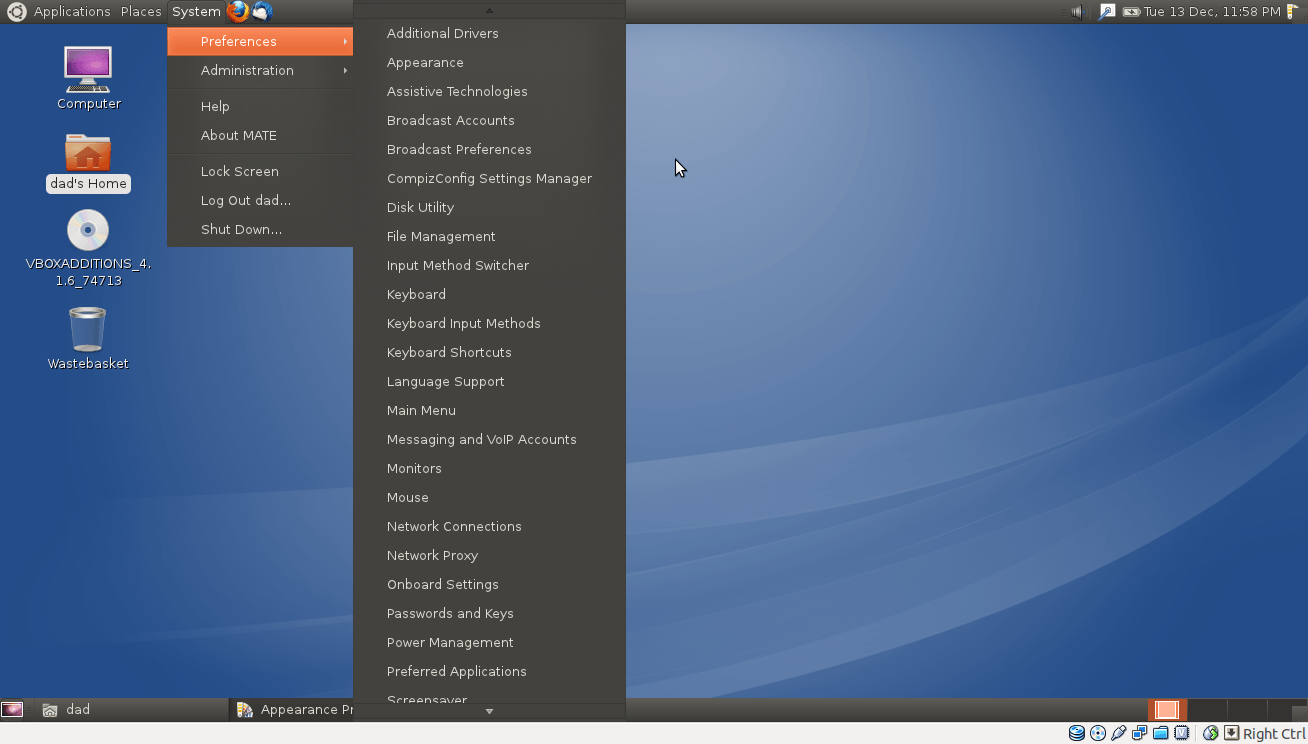Open Monitors preferences
This screenshot has width=1308, height=744.
(489, 468)
